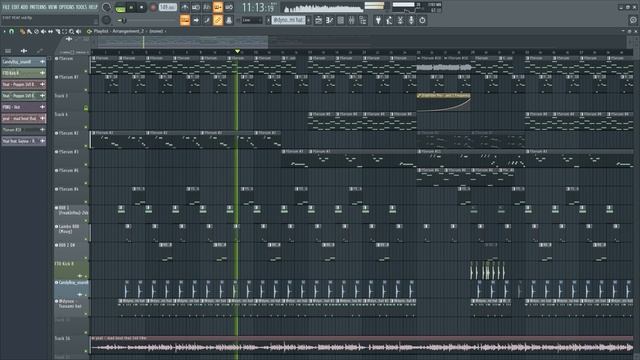Viewport: 640px width, 360px height.
Task: Open the Channel rack window icon
Action: coord(340,20)
